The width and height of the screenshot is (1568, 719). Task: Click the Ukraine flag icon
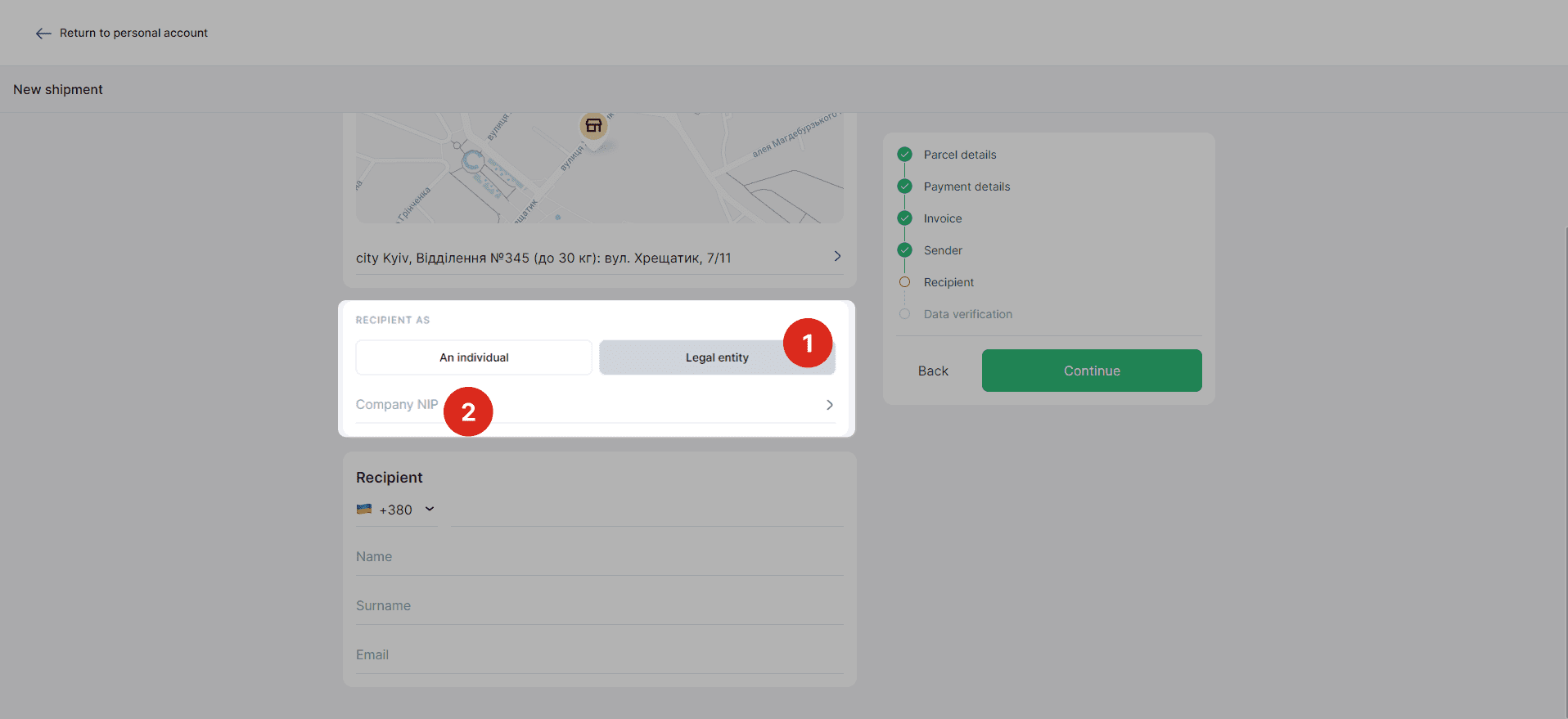click(364, 510)
